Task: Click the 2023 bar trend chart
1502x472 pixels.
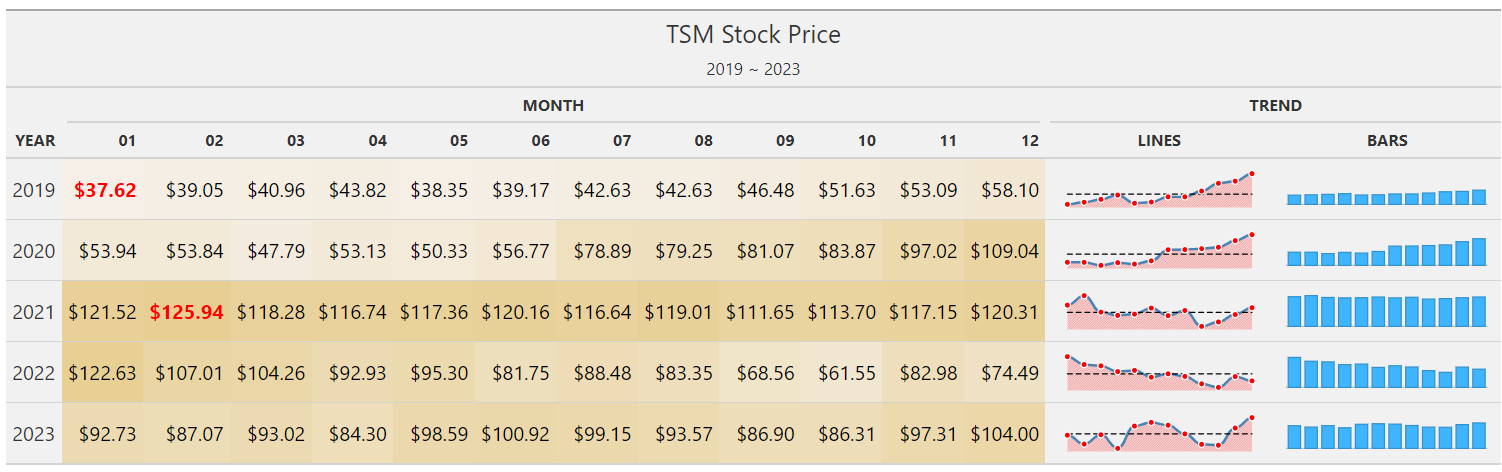Action: pos(1386,435)
